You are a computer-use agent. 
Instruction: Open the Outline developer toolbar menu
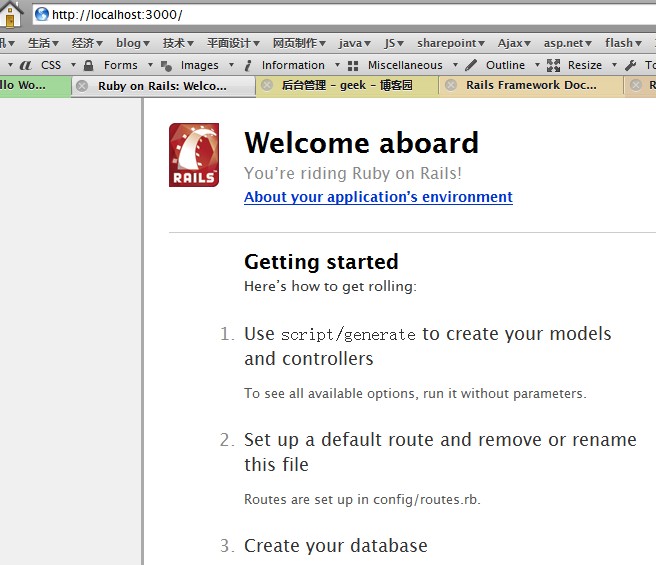(505, 65)
